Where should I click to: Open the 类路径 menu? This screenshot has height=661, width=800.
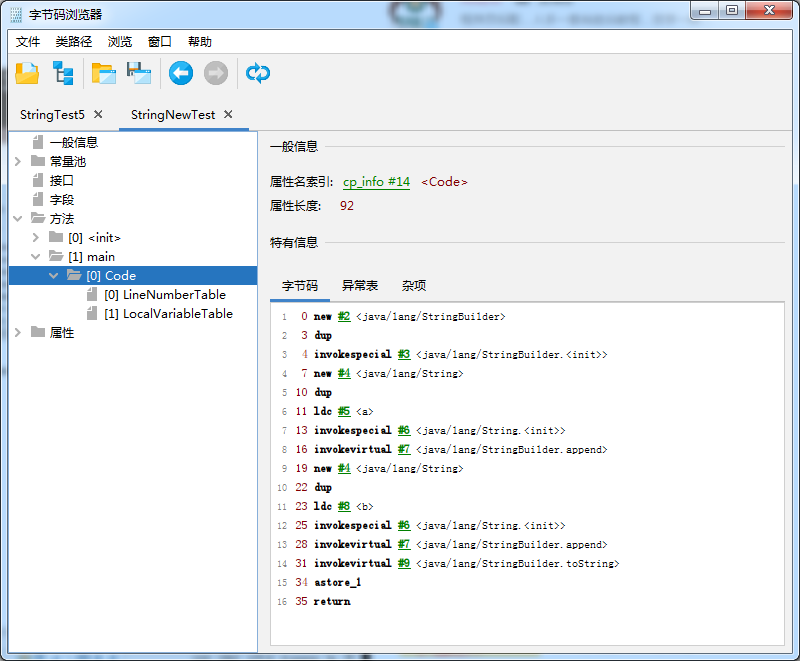(73, 42)
